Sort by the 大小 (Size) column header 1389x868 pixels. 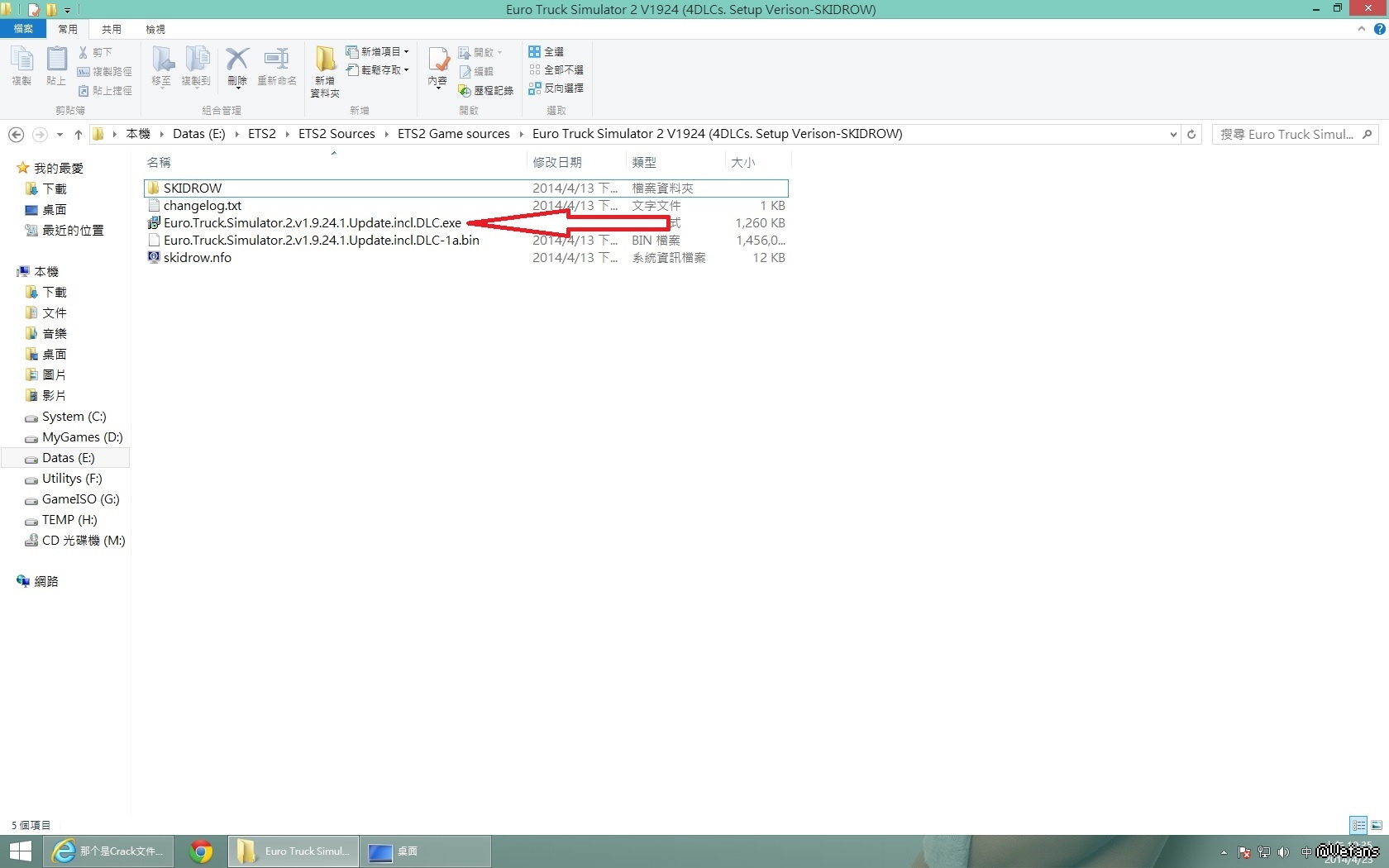758,162
